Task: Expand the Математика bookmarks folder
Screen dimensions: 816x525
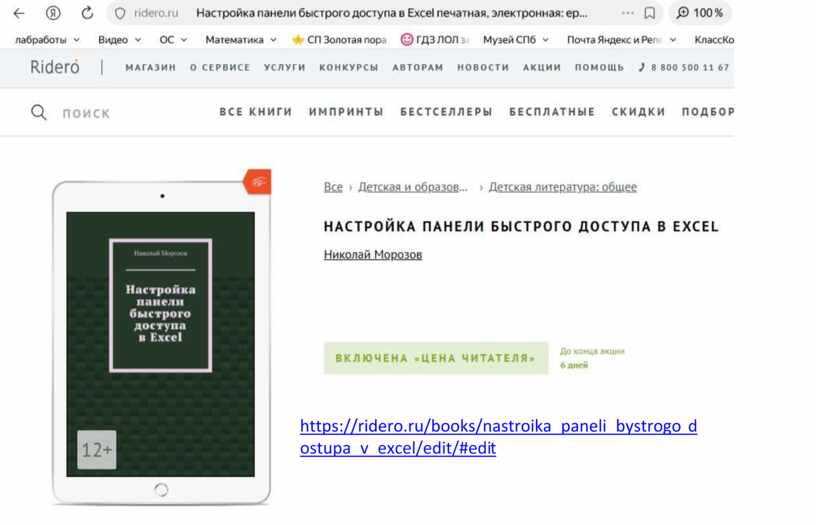Action: click(241, 40)
